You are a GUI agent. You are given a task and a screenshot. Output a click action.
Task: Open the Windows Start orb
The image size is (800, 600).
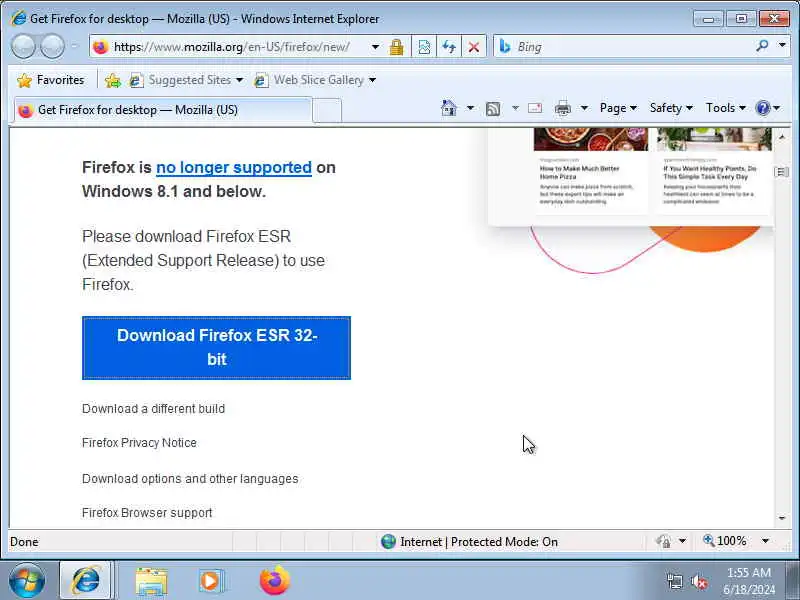point(27,581)
